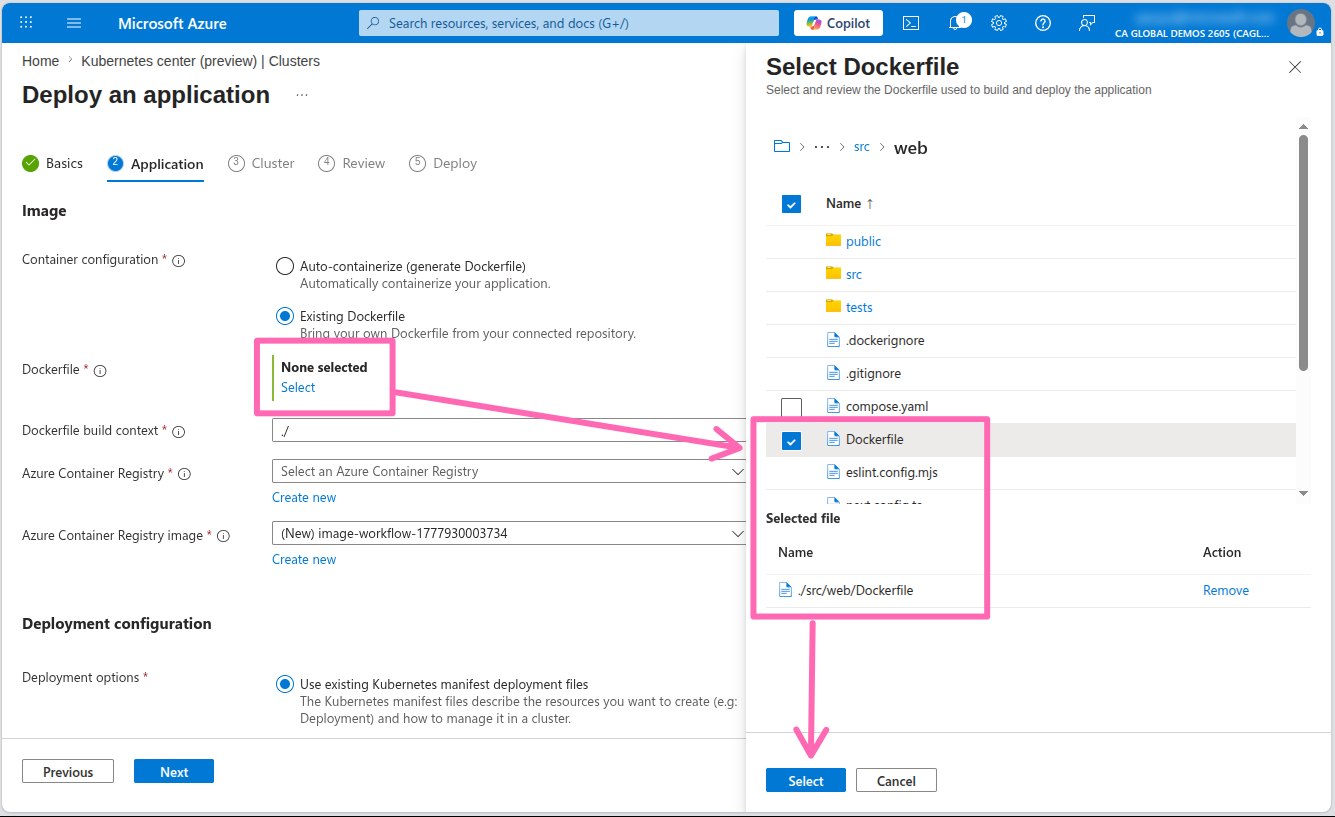Switch to the Basics step
The height and width of the screenshot is (817, 1335).
pos(53,163)
